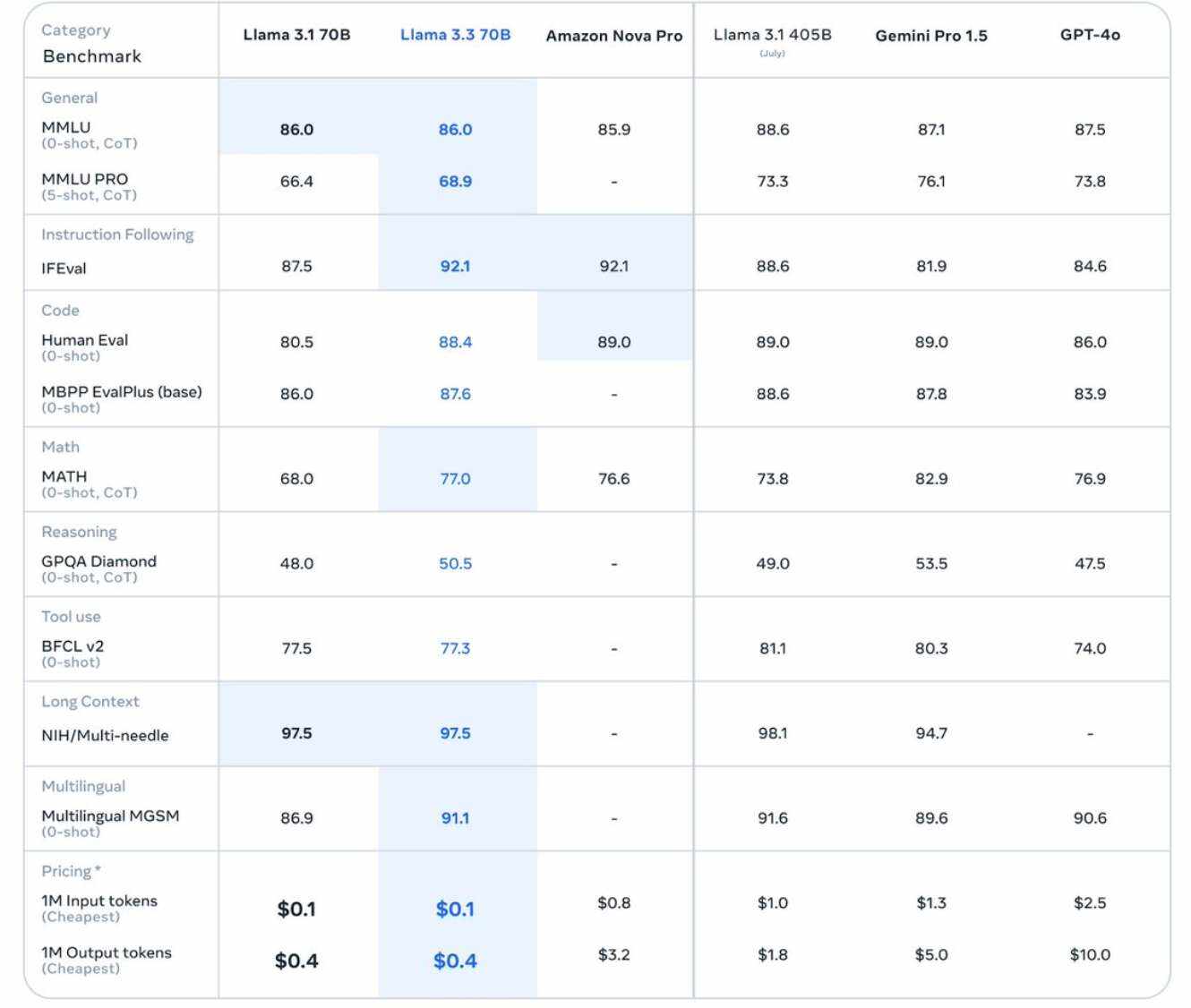
Task: Select the Amazon Nova Pro column header
Action: click(x=613, y=36)
